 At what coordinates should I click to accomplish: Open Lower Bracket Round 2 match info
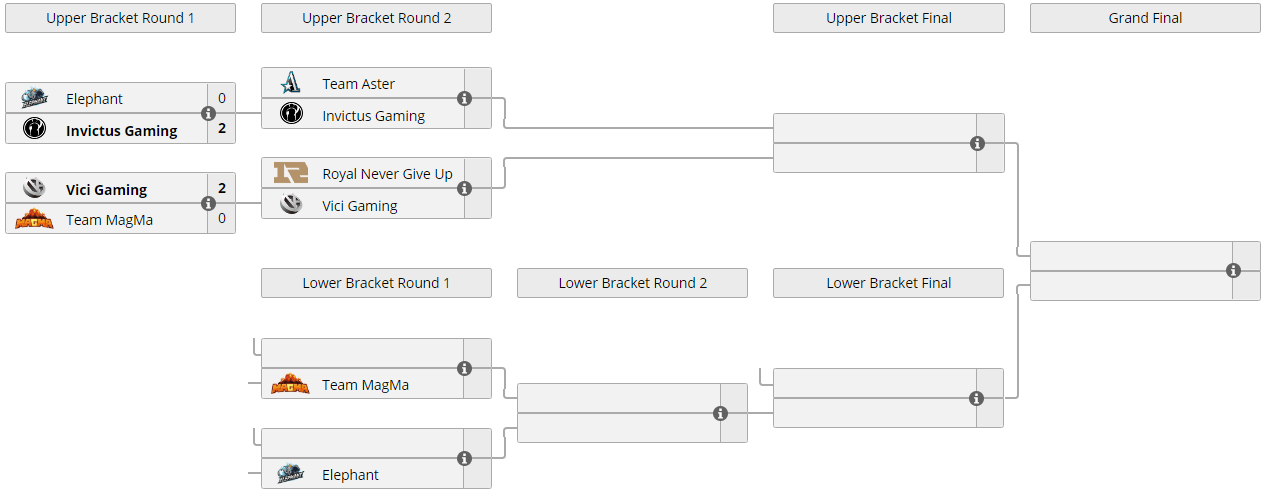720,413
